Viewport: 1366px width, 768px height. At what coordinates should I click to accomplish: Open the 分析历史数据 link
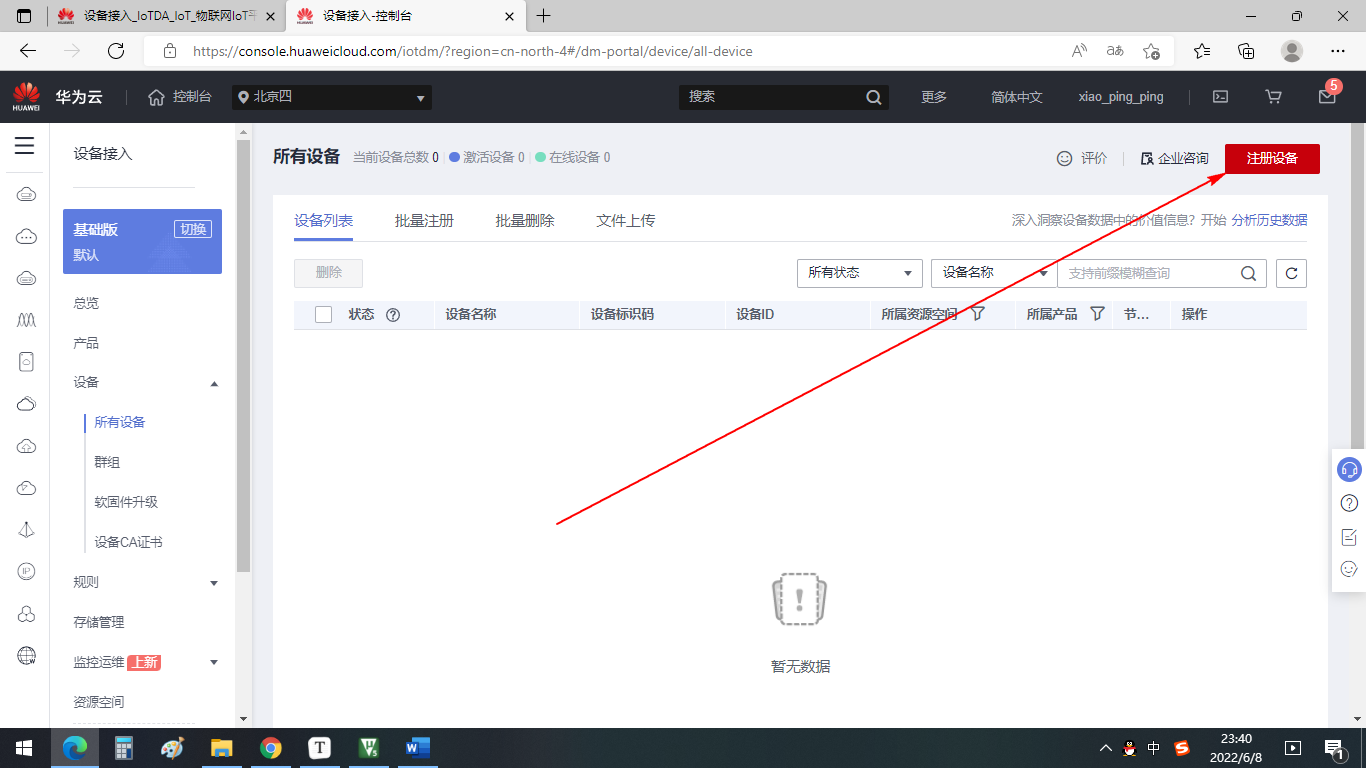(1269, 220)
